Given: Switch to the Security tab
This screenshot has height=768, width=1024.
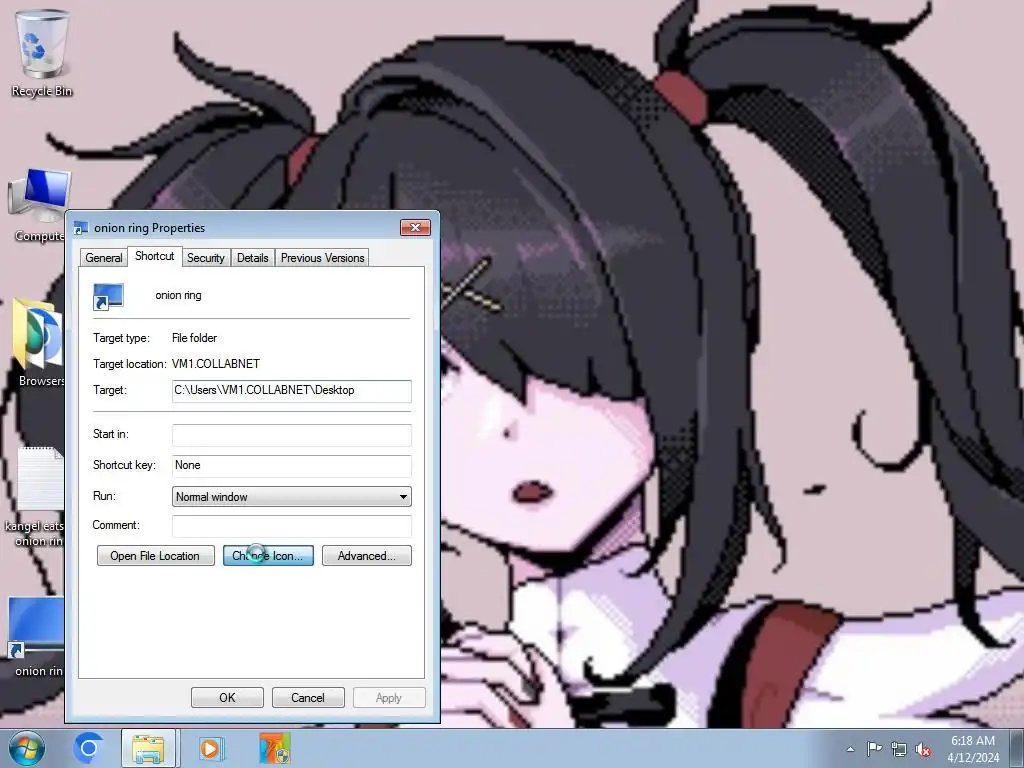Looking at the screenshot, I should point(206,258).
